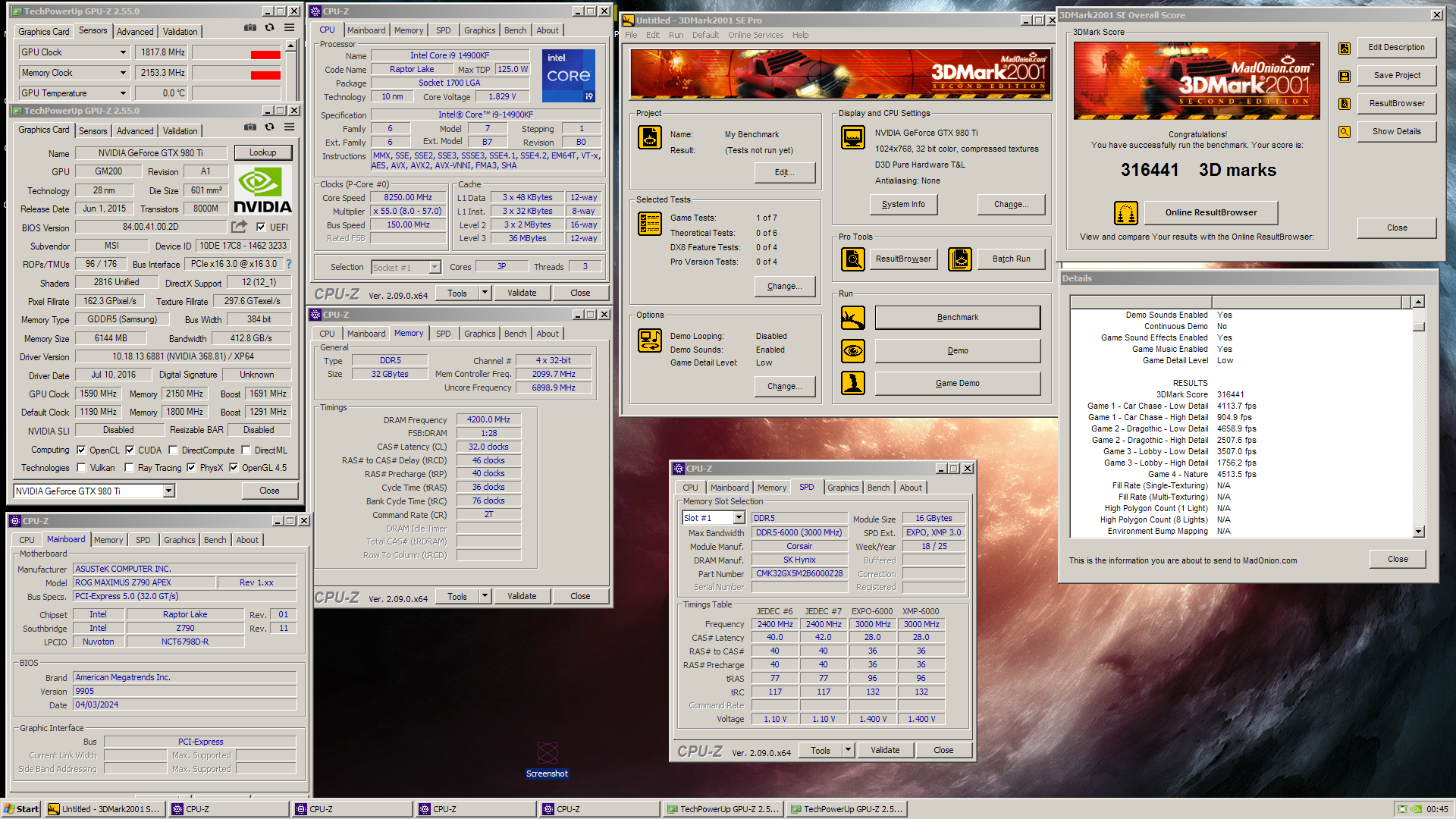Open the Bench tab in the CPU-Z CPU window

pos(516,30)
